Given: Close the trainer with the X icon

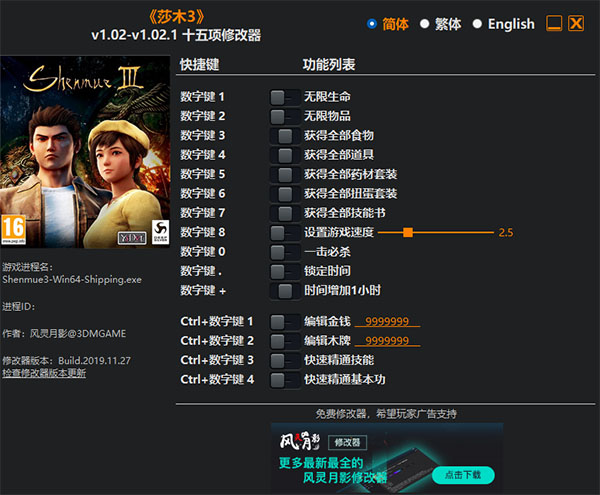Looking at the screenshot, I should [x=575, y=24].
